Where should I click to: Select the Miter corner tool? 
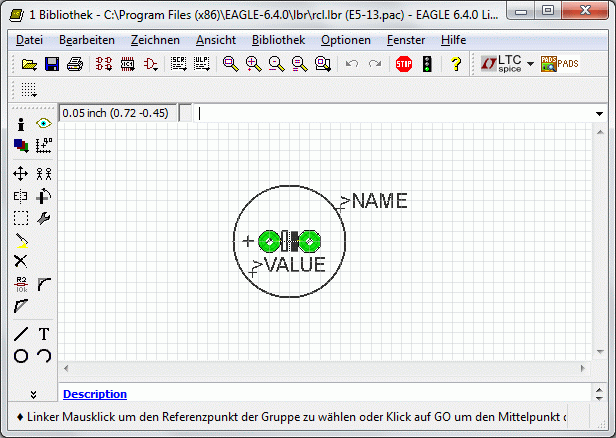pos(44,284)
